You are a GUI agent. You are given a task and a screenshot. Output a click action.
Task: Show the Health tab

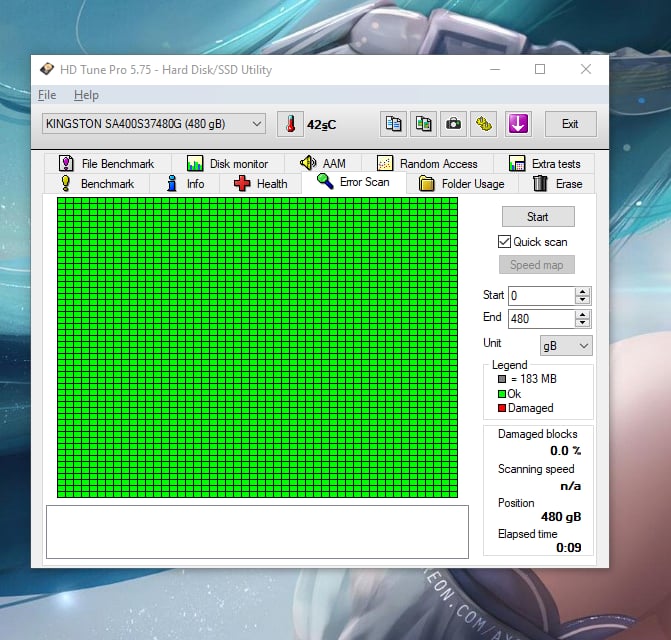tap(261, 184)
